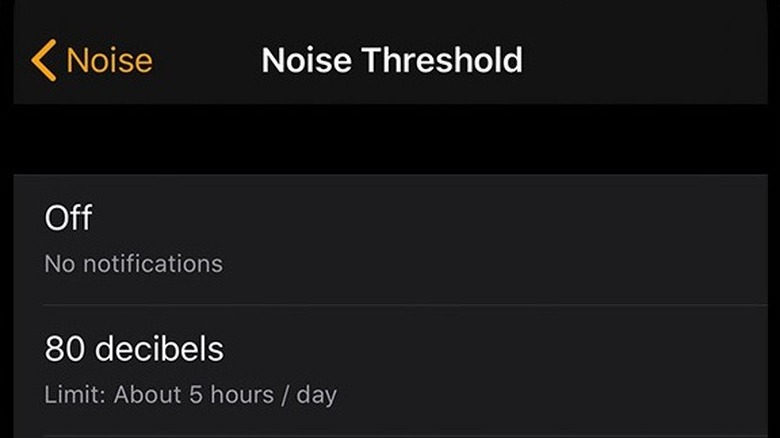Tap "/ day" at the end of the limit text
Screen dimensions: 780x438
click(308, 394)
